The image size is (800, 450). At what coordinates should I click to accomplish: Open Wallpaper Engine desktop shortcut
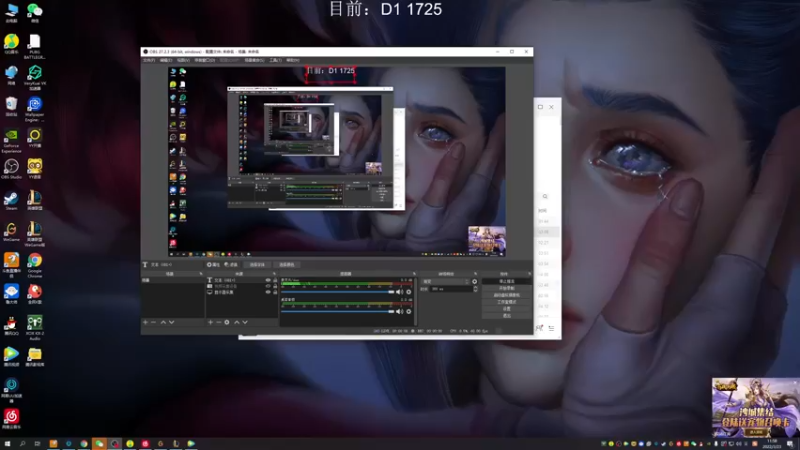pos(35,109)
